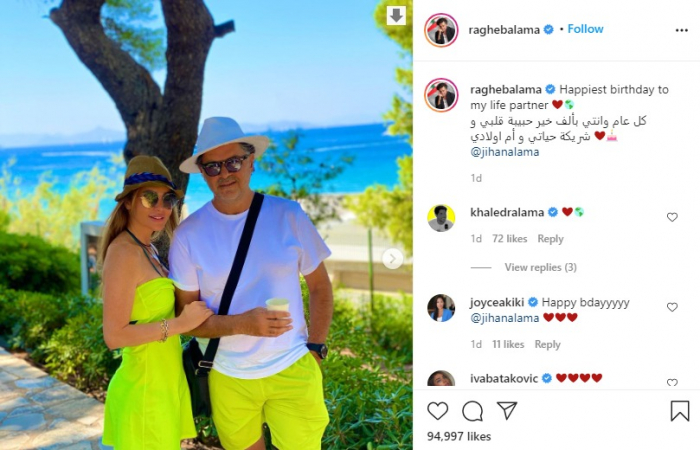Open joyceakiki username link
Viewport: 700px width, 450px height.
(x=497, y=303)
